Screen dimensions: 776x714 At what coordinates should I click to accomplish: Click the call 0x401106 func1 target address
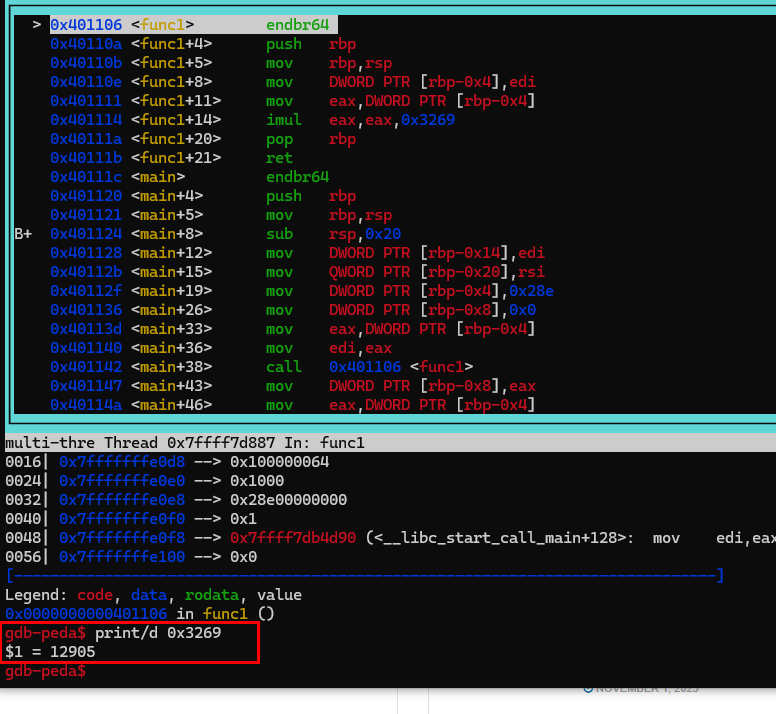coord(365,367)
